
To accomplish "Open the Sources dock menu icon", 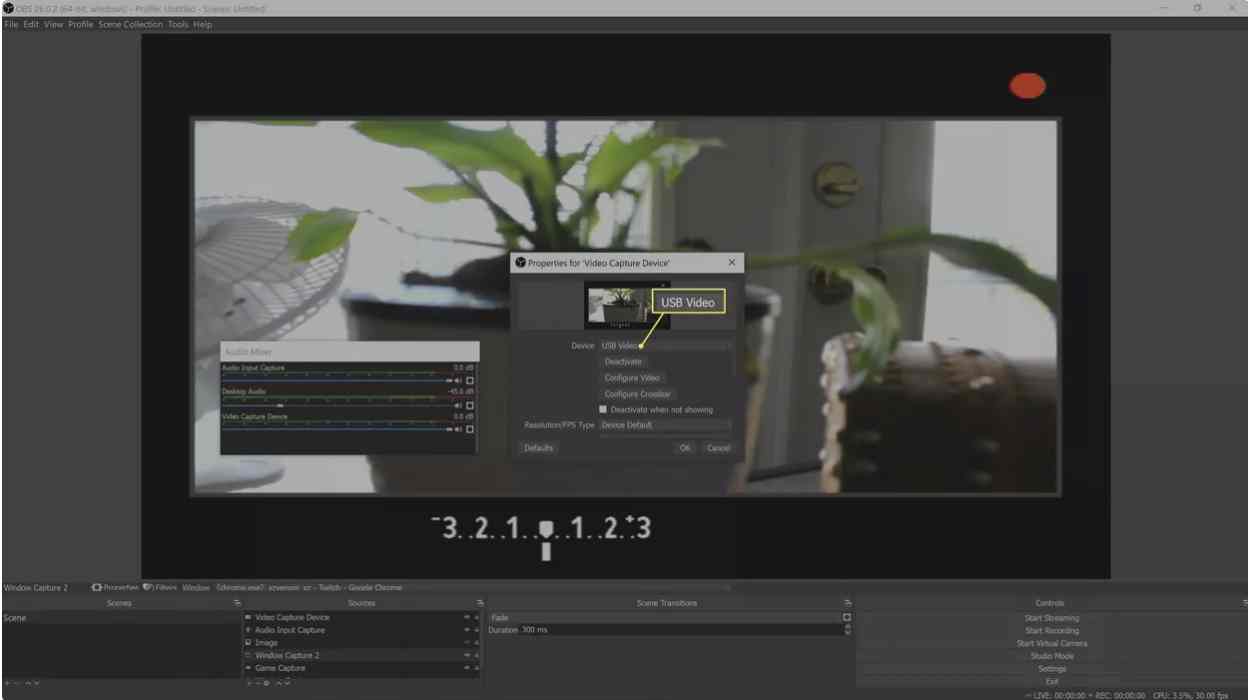I will (480, 603).
